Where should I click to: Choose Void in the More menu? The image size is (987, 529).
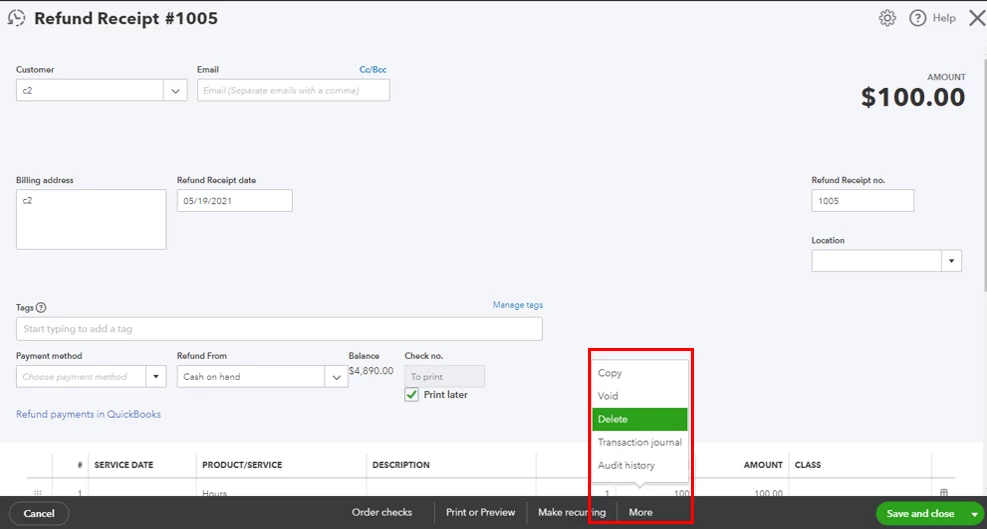[x=640, y=396]
